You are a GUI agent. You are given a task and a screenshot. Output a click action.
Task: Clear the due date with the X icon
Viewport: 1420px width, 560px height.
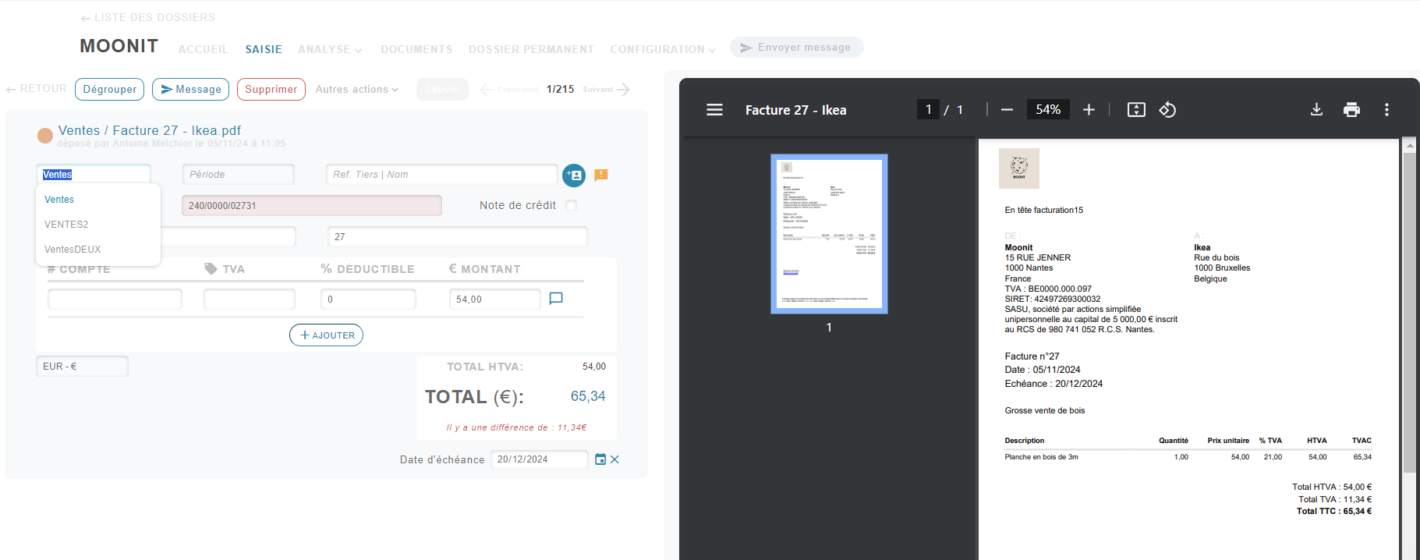point(615,459)
